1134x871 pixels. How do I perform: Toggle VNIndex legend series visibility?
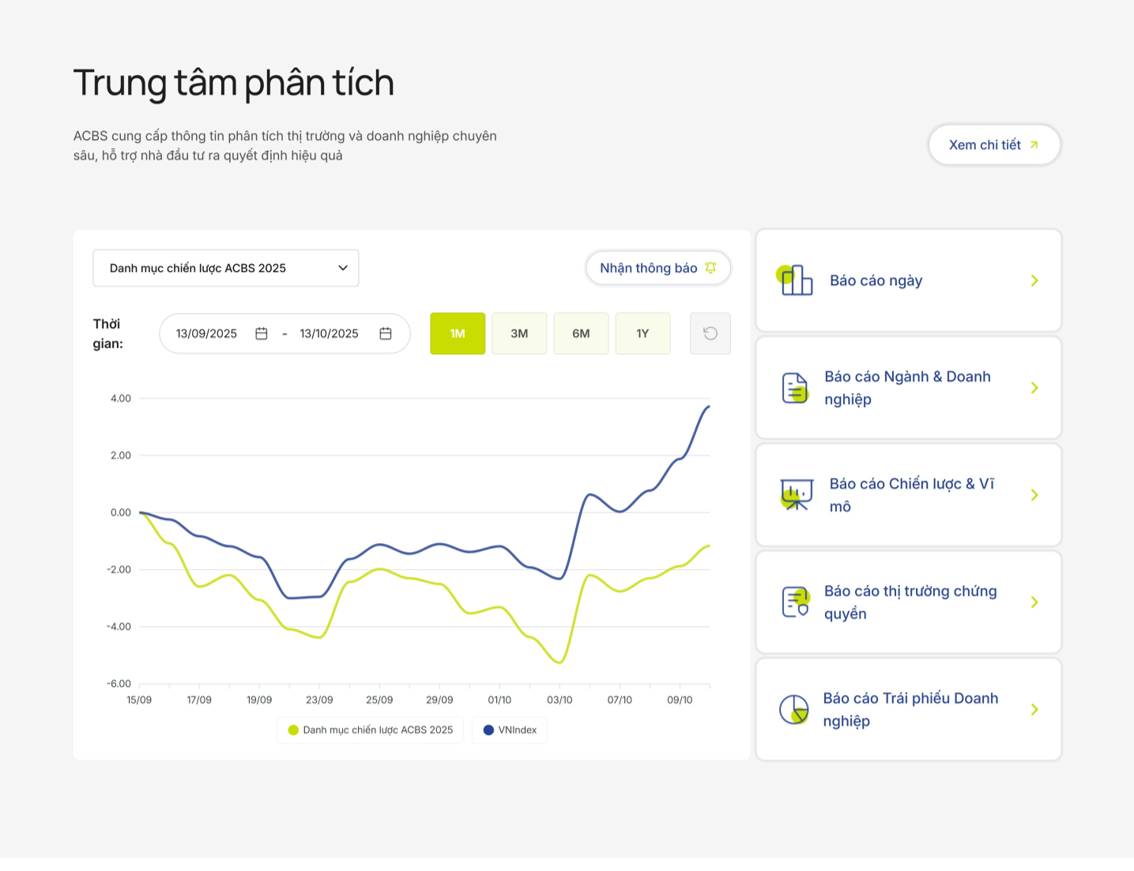click(510, 730)
